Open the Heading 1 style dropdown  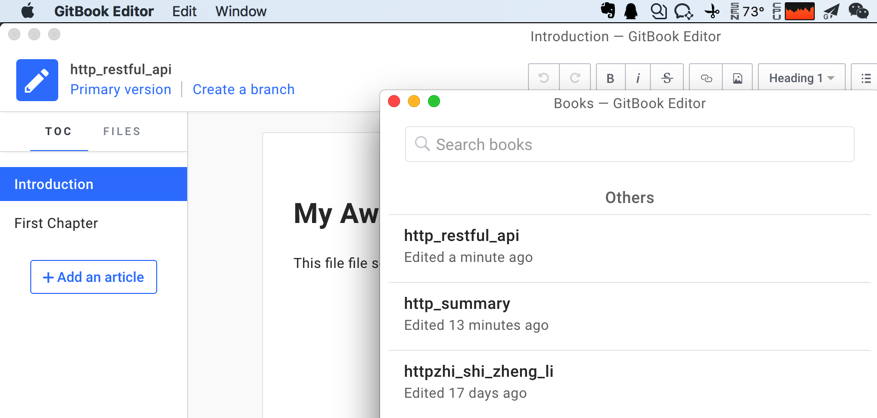click(801, 78)
